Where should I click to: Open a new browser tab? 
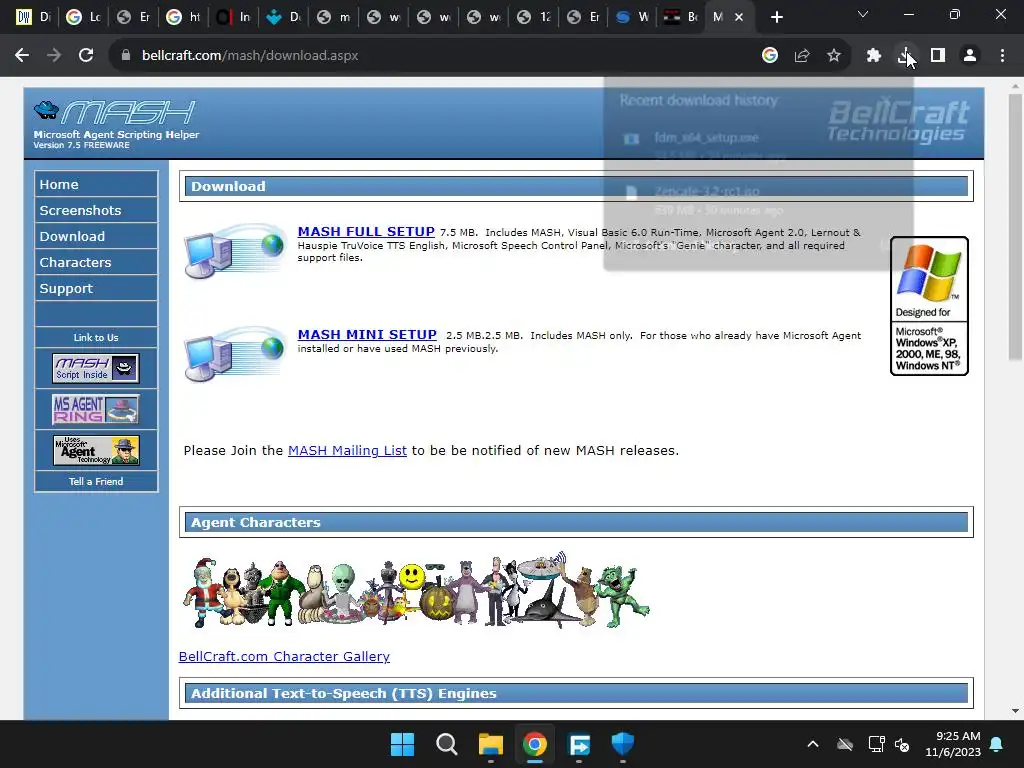tap(776, 17)
